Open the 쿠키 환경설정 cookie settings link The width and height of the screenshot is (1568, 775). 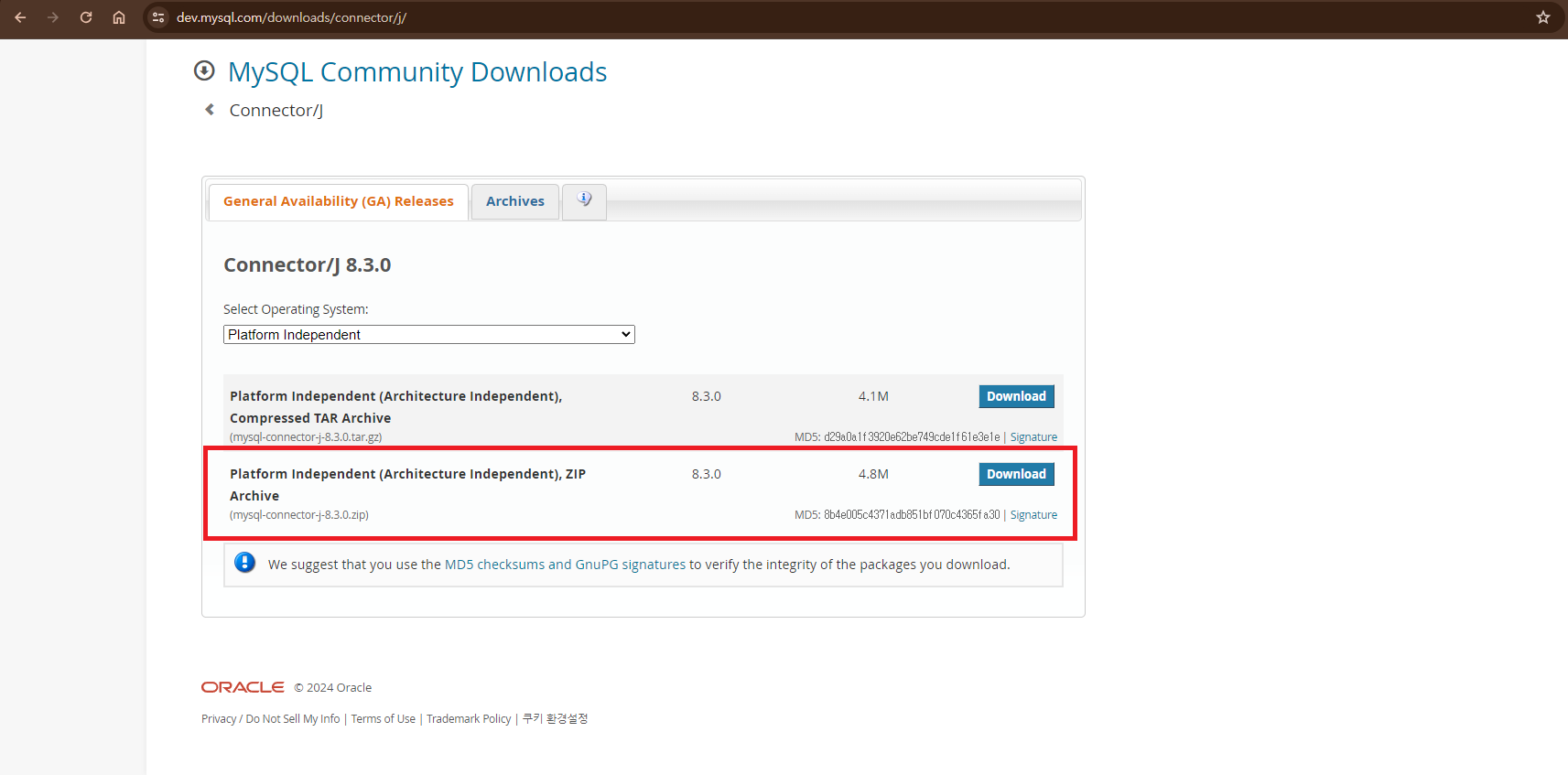tap(555, 719)
